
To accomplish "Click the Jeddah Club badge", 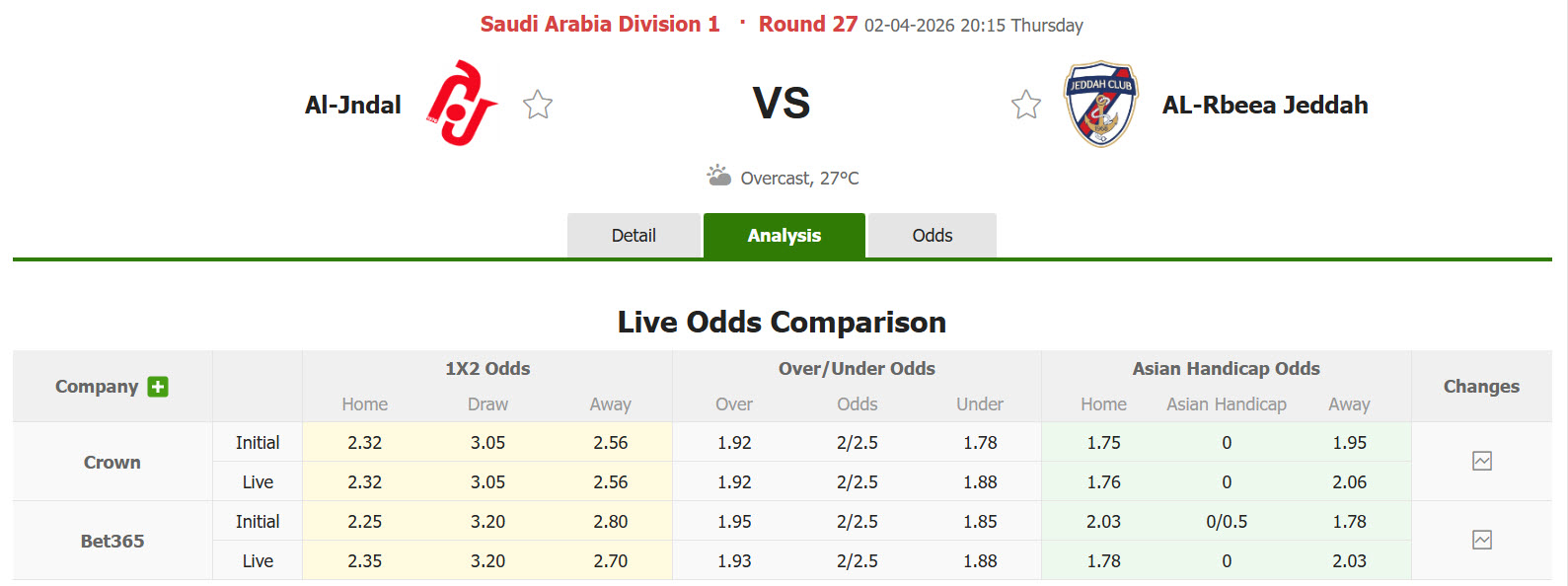I will pyautogui.click(x=1098, y=106).
